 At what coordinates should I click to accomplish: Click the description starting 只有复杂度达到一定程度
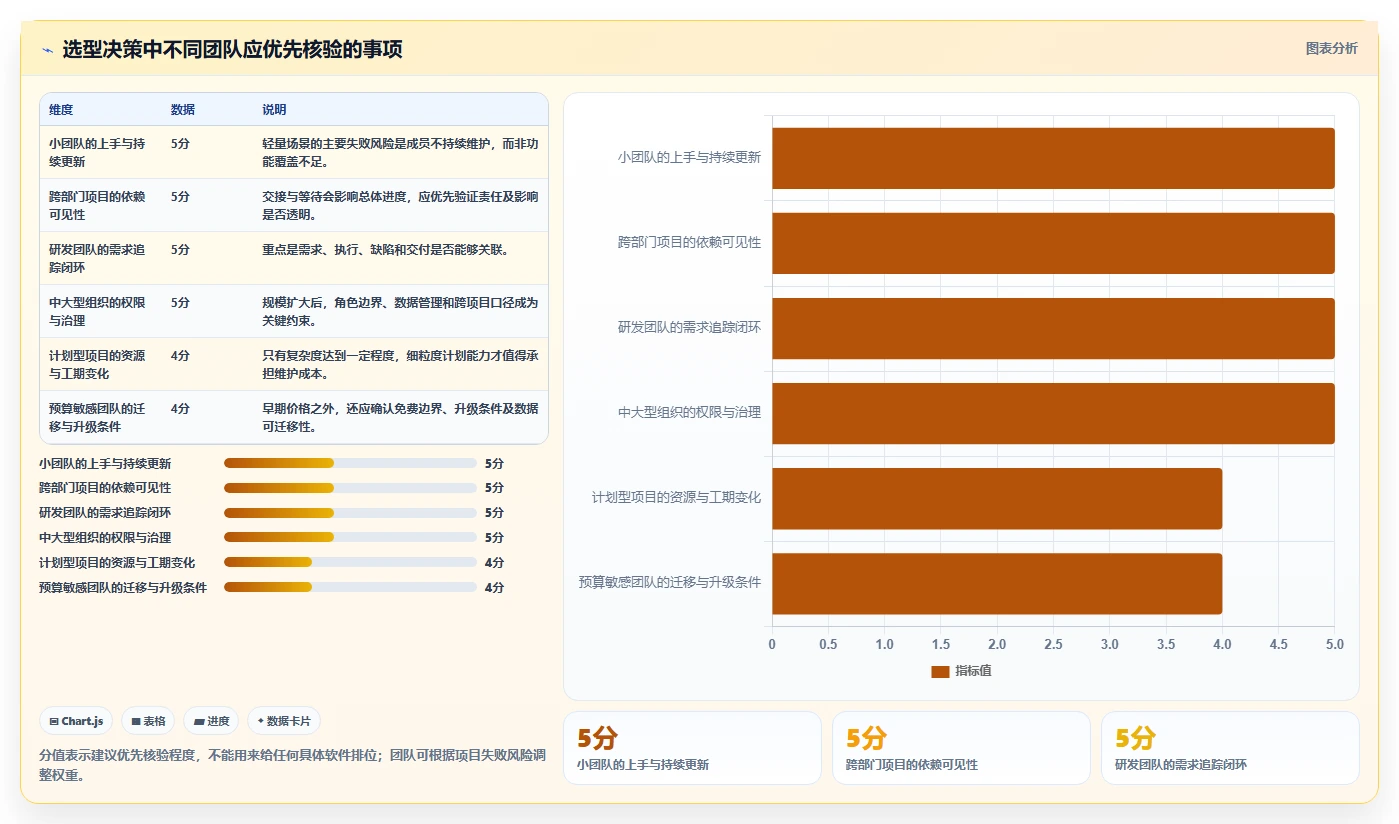400,364
